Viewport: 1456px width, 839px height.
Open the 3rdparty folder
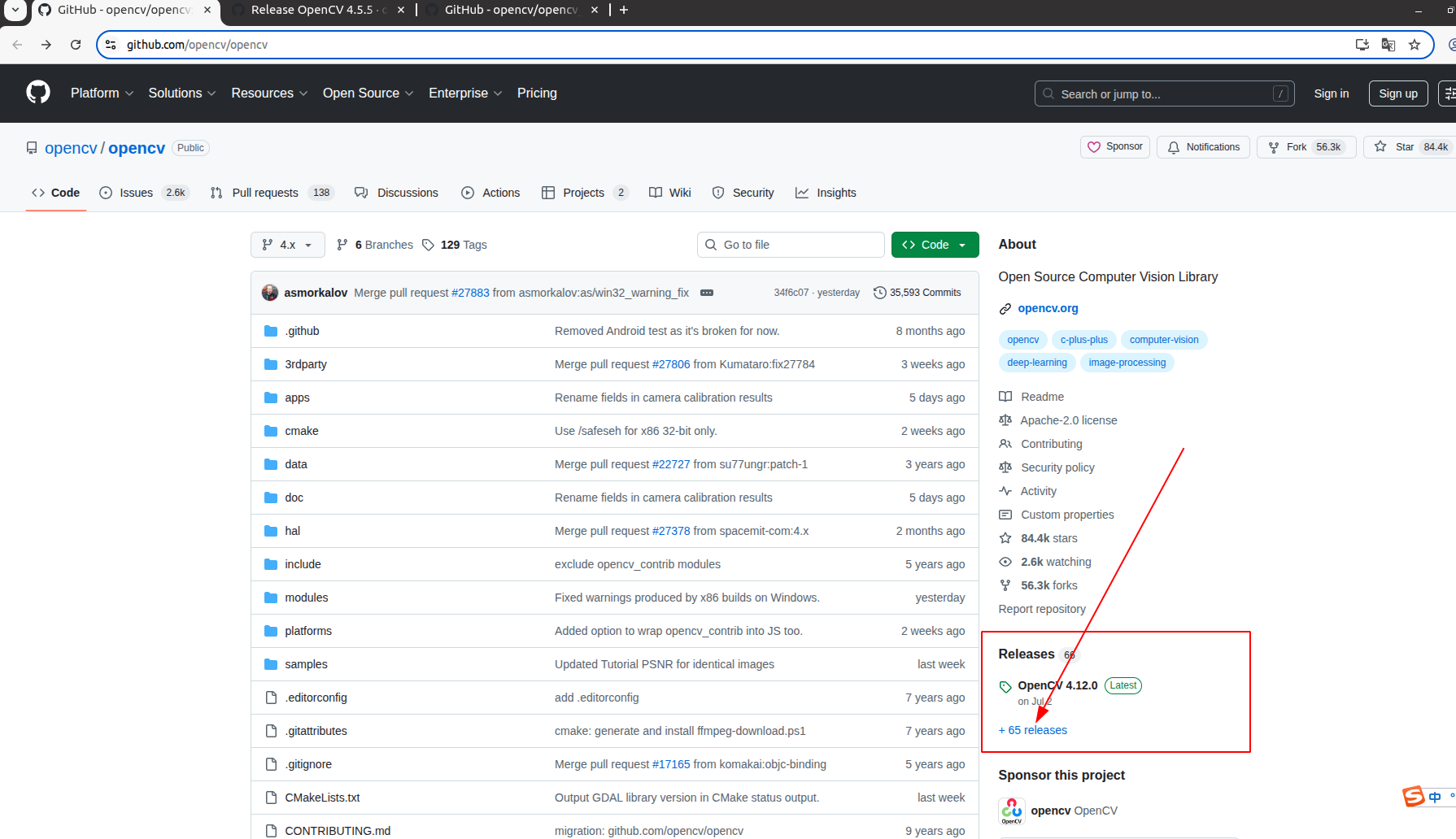tap(306, 364)
